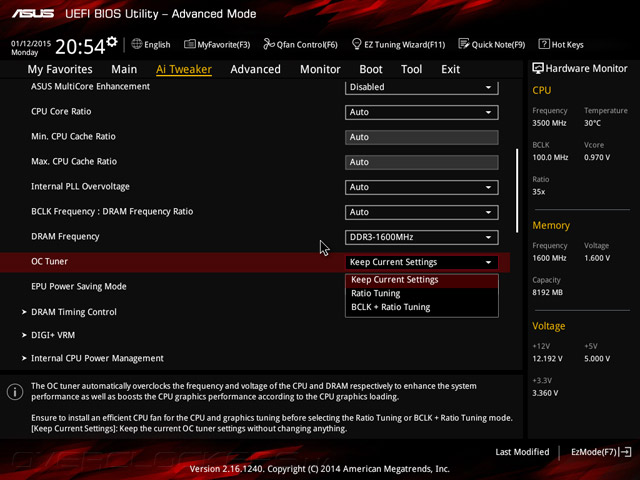Click the Hot Keys question mark icon
The height and width of the screenshot is (480, 640).
[x=544, y=44]
